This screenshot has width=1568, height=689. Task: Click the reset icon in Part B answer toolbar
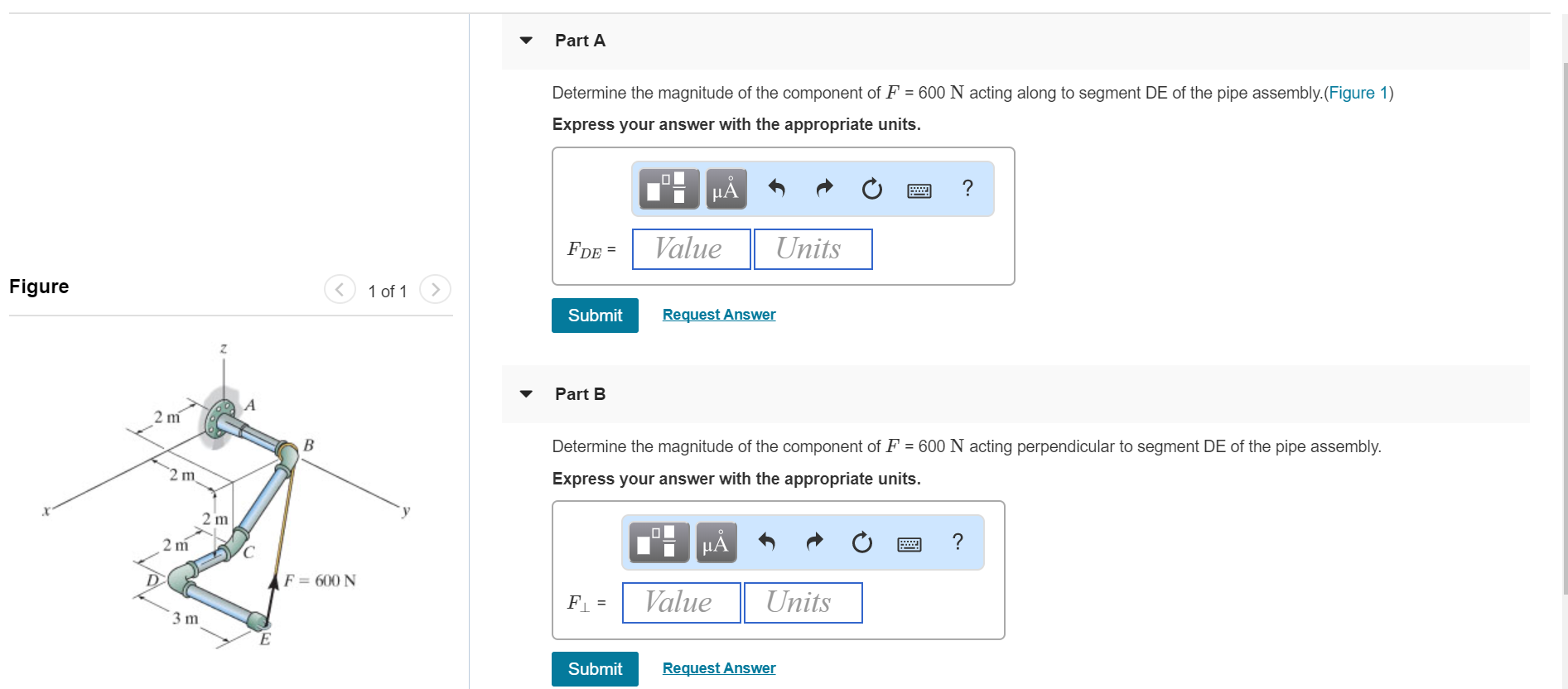[x=861, y=542]
